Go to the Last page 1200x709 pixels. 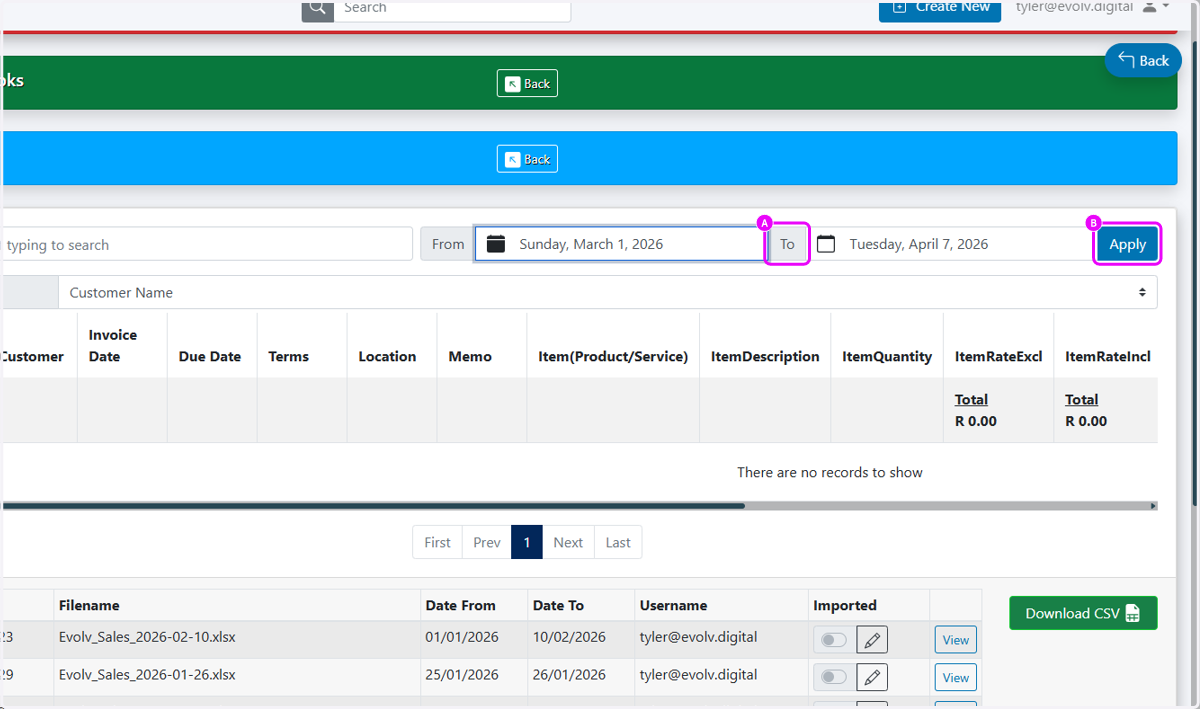618,542
